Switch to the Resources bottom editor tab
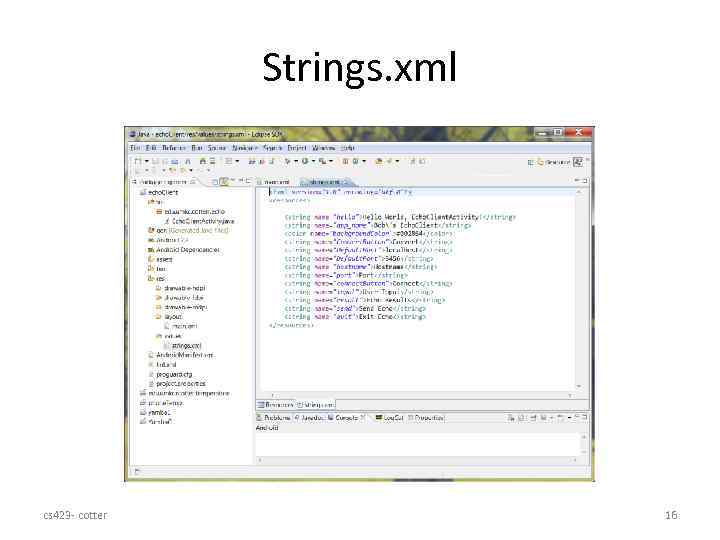The image size is (720, 540). click(275, 405)
